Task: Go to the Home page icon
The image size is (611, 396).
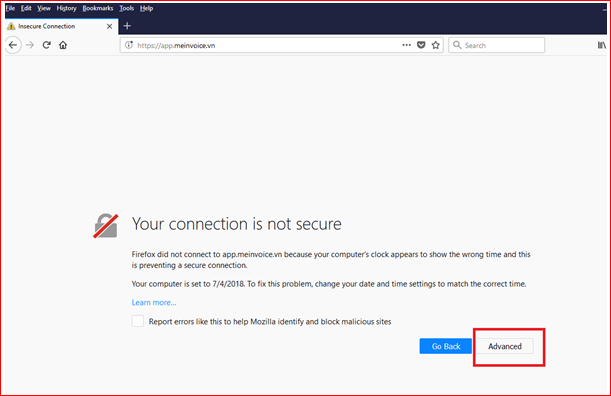Action: point(63,45)
